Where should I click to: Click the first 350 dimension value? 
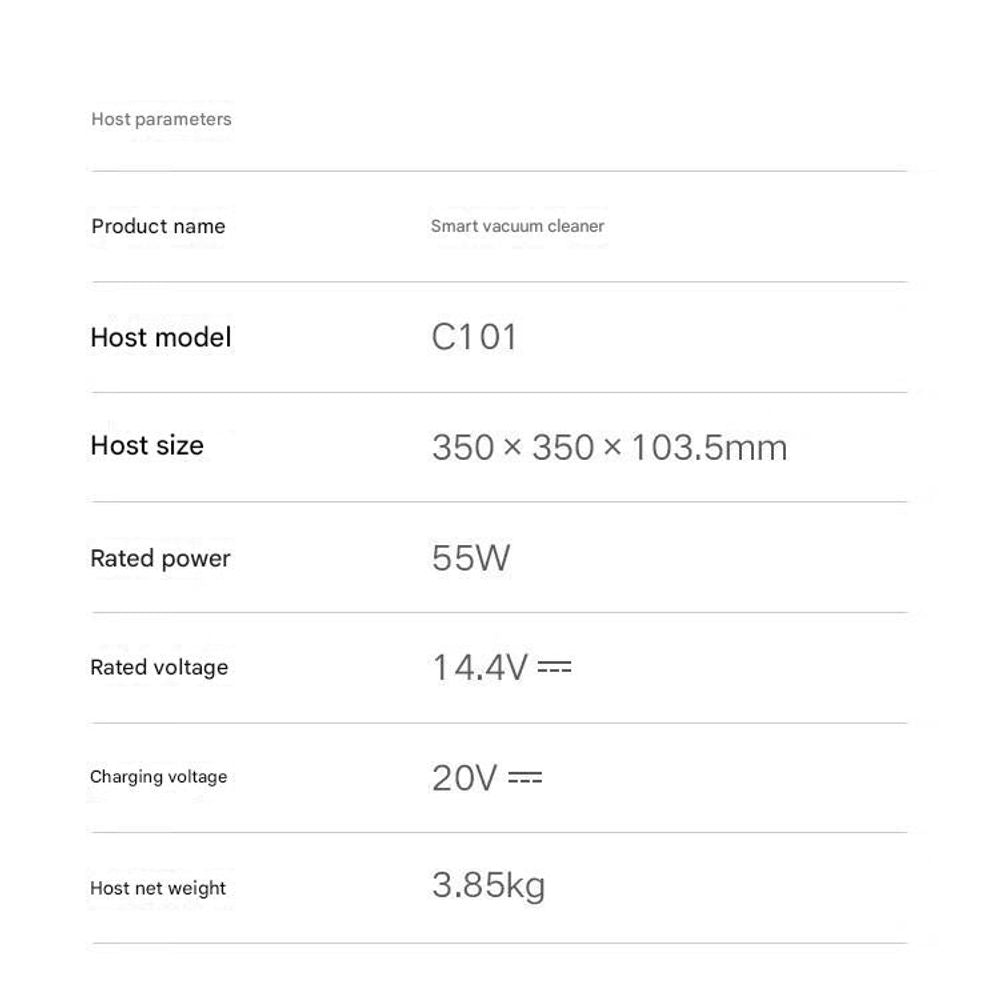(x=463, y=447)
